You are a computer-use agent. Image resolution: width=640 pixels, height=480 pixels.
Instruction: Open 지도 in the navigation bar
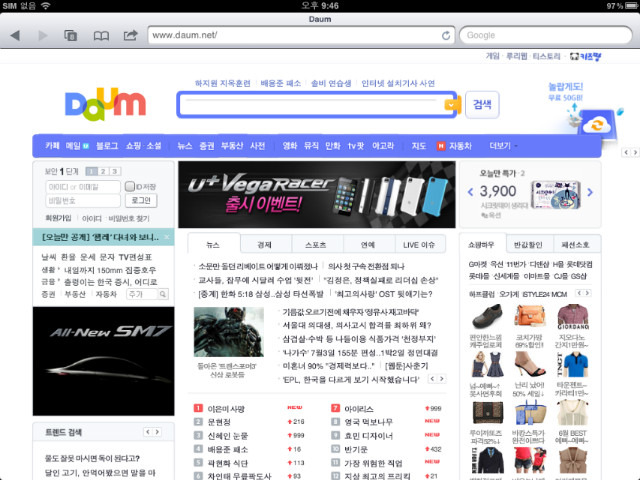[x=419, y=146]
